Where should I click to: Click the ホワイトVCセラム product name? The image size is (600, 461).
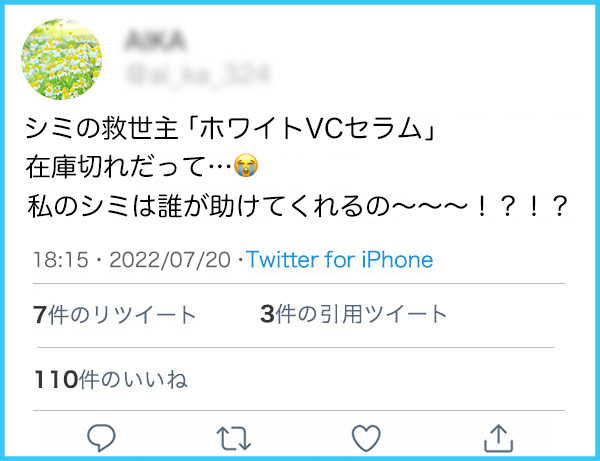[311, 128]
